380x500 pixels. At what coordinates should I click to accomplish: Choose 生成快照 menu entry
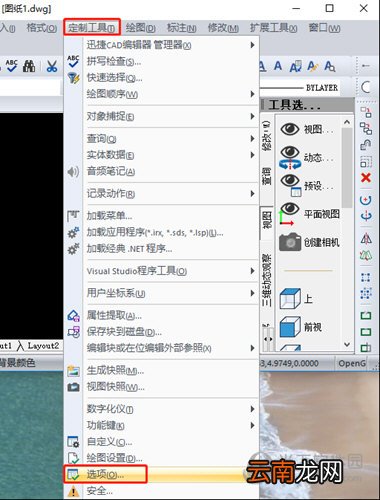(x=162, y=370)
